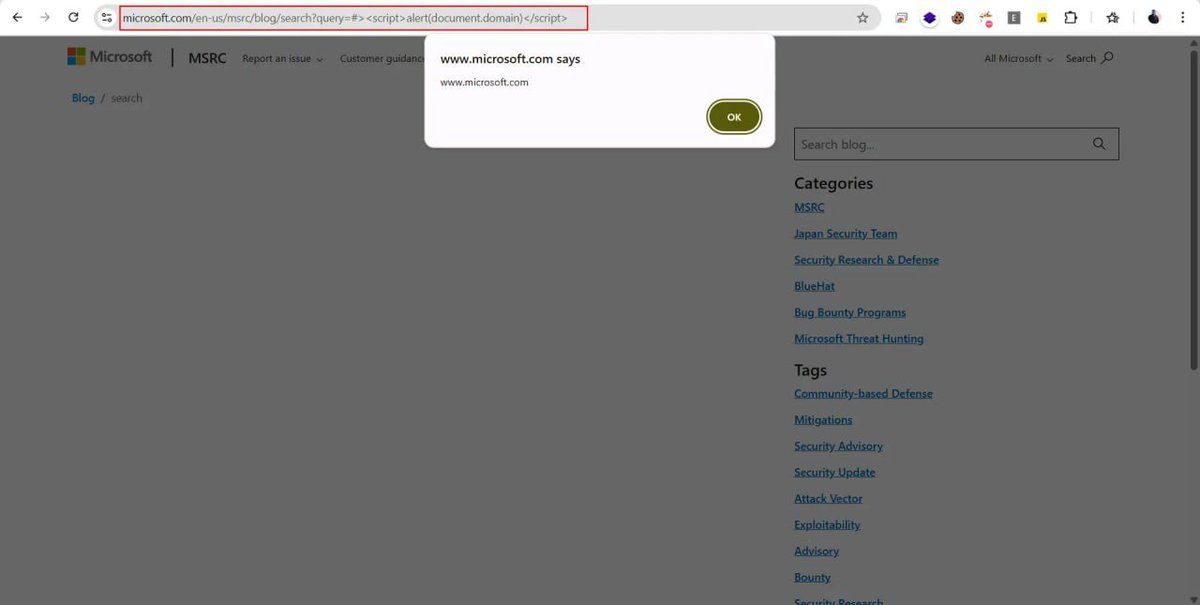Click the address bar URL
This screenshot has height=605, width=1200.
345,17
